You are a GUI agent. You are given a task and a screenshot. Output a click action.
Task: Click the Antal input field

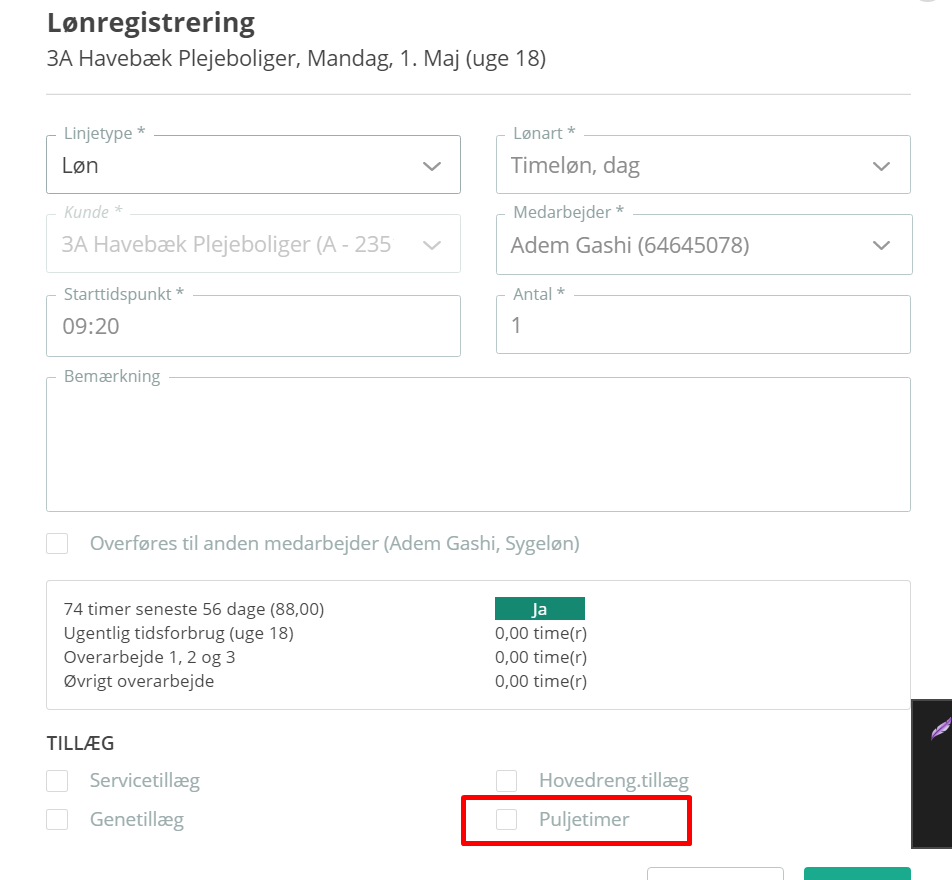[x=703, y=324]
